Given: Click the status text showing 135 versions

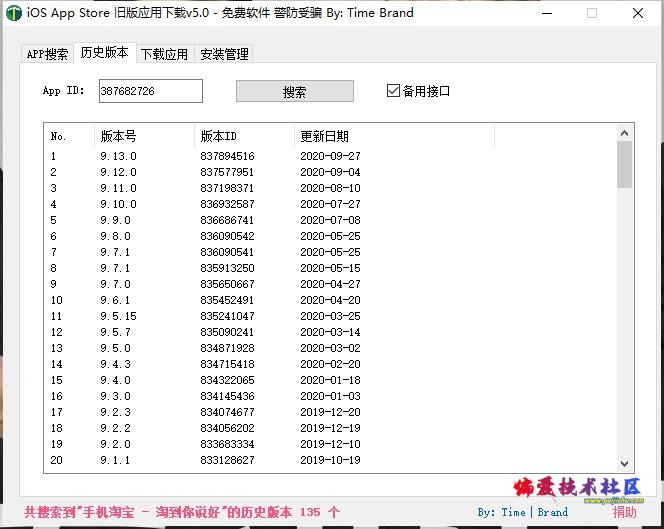Looking at the screenshot, I should click(182, 512).
